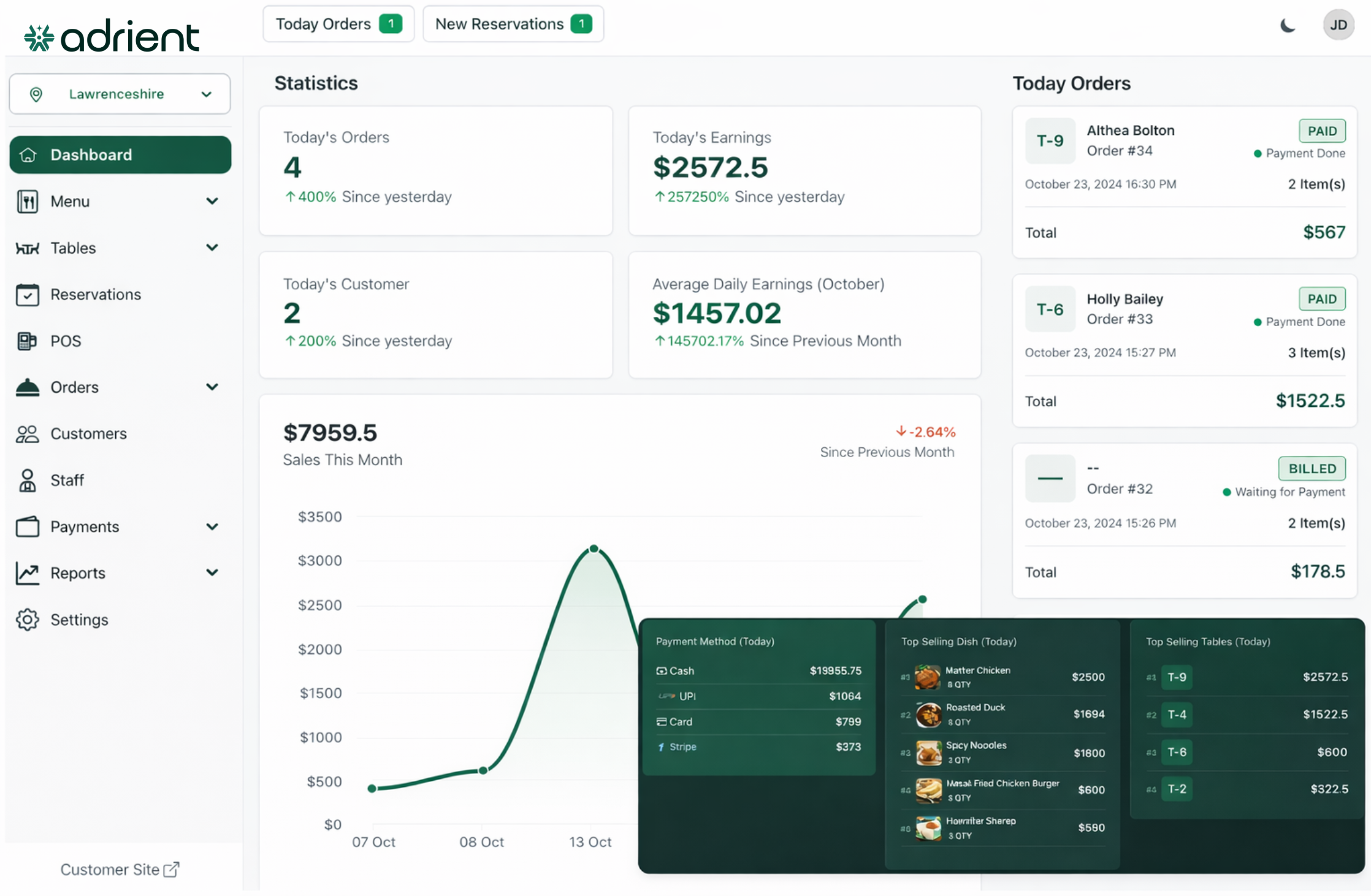
Task: Open Customers via the people icon
Action: tap(28, 434)
